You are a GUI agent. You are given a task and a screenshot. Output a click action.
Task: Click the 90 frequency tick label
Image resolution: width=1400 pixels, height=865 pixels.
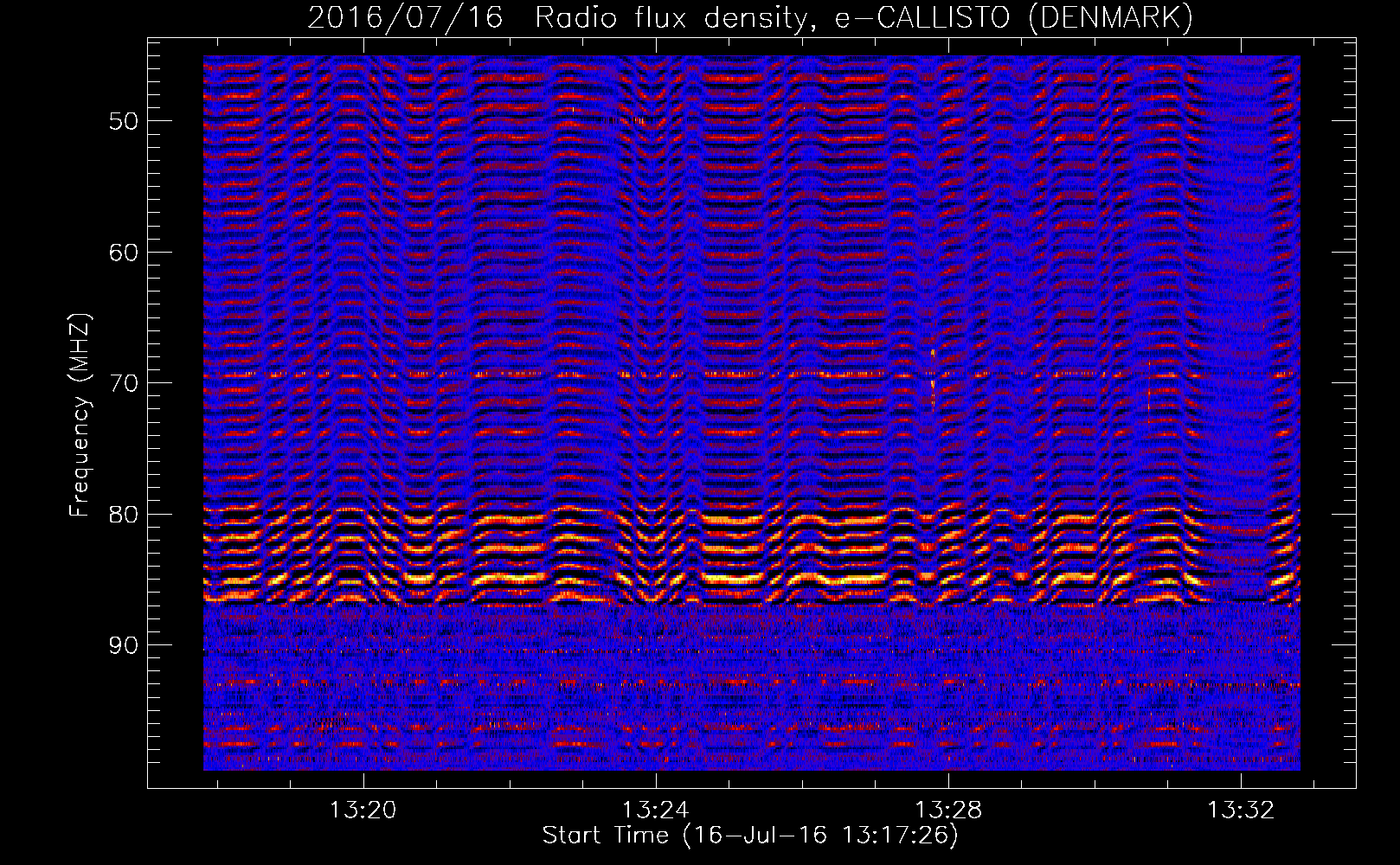pos(123,645)
